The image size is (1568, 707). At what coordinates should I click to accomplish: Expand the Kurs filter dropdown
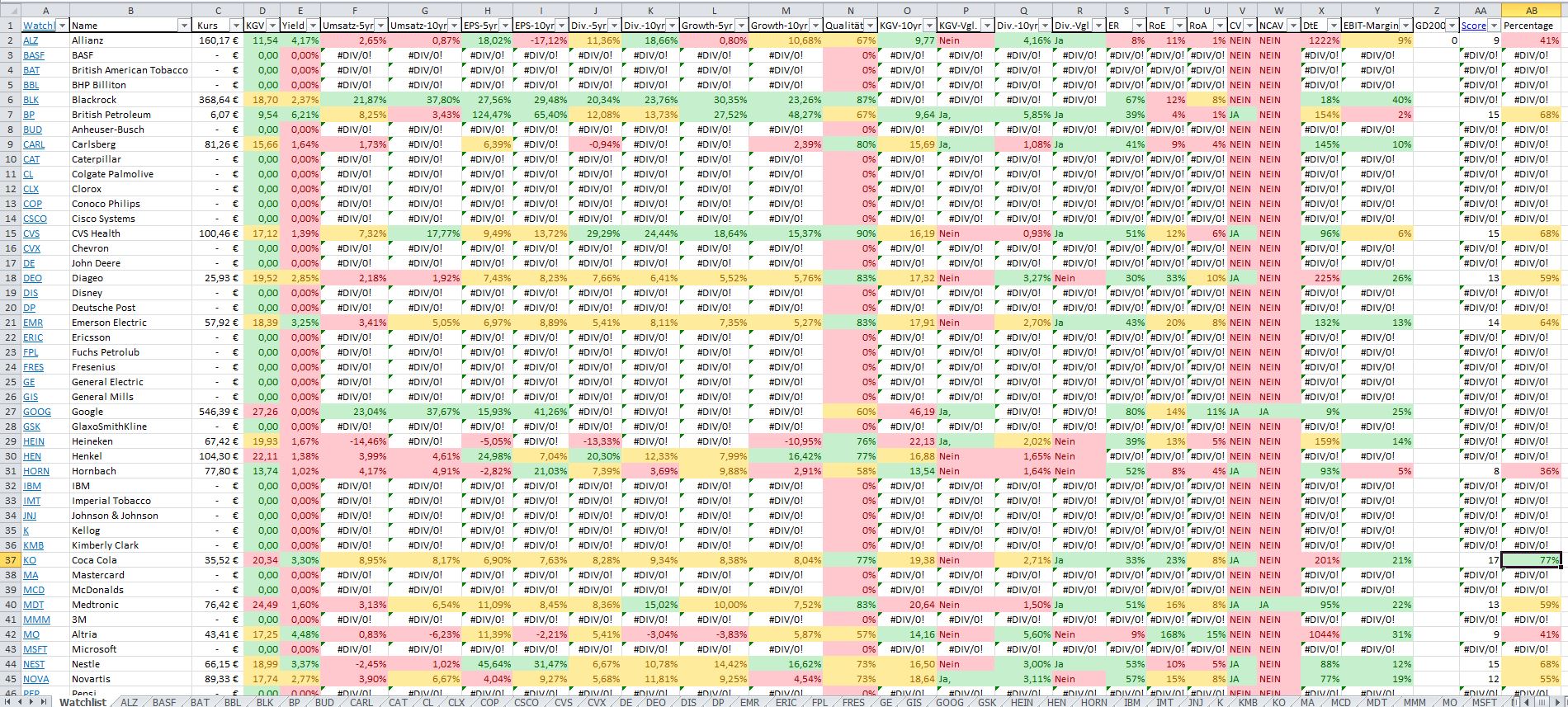236,26
